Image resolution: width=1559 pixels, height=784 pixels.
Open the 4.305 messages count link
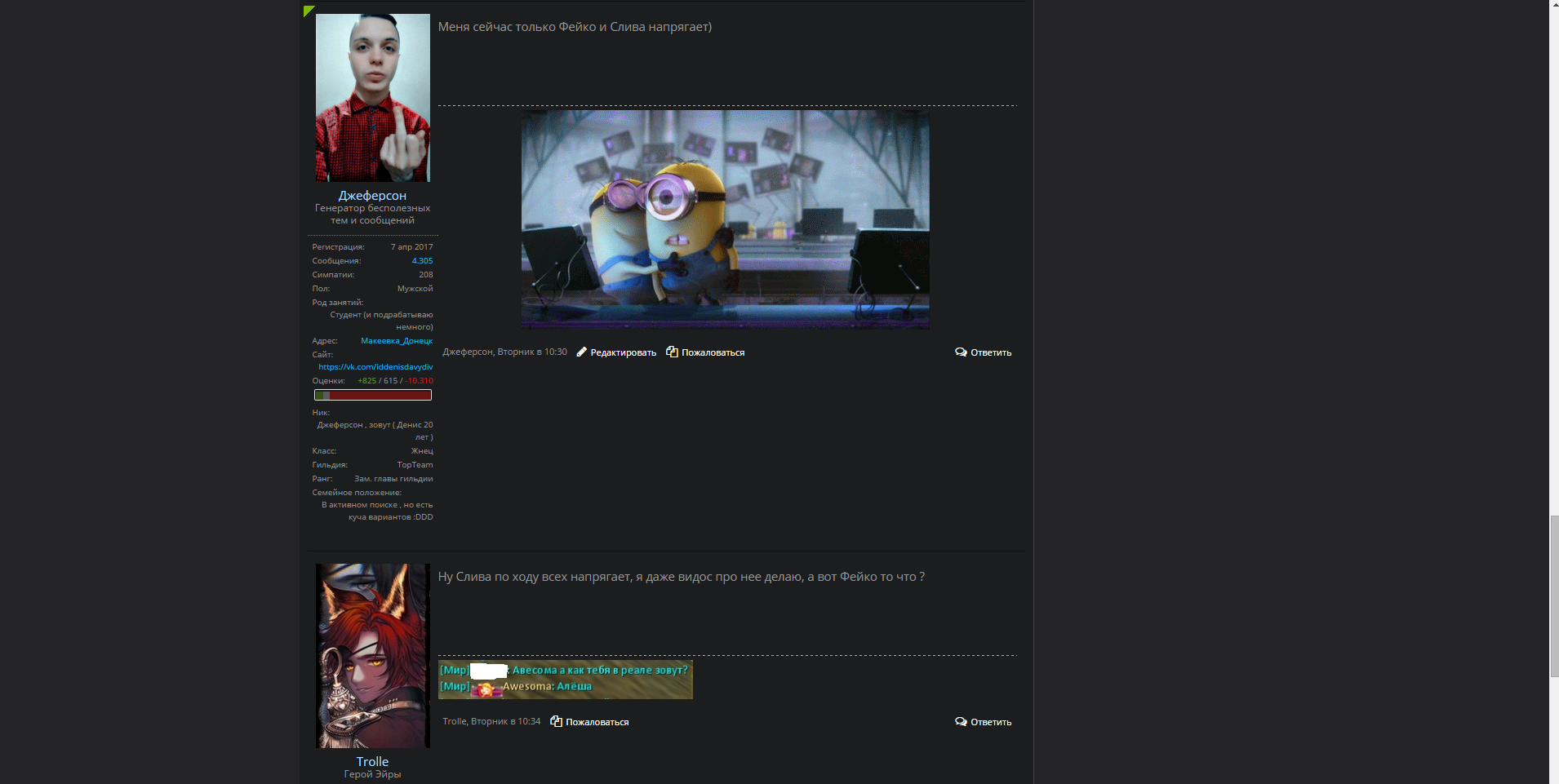click(422, 261)
